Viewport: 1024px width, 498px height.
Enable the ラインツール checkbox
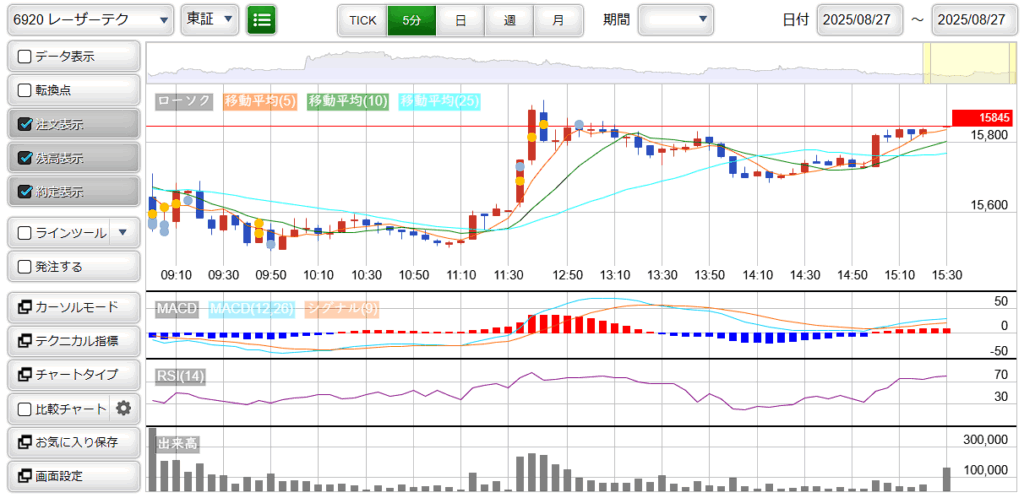25,233
